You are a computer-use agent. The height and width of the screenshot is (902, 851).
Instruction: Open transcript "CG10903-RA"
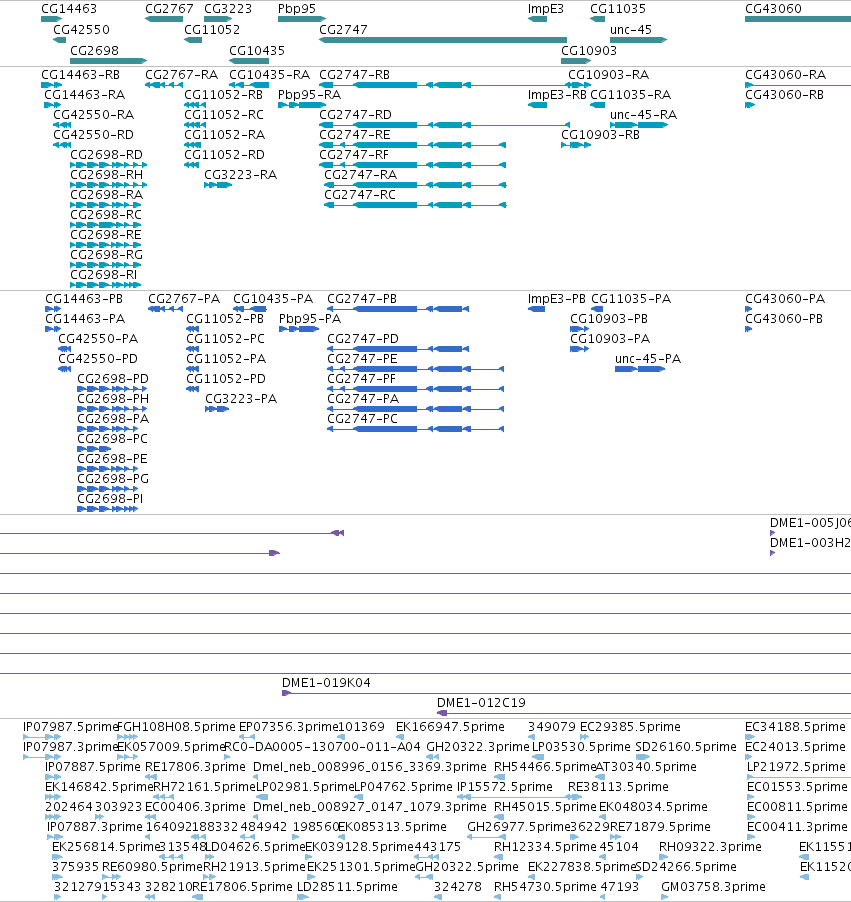(x=609, y=75)
